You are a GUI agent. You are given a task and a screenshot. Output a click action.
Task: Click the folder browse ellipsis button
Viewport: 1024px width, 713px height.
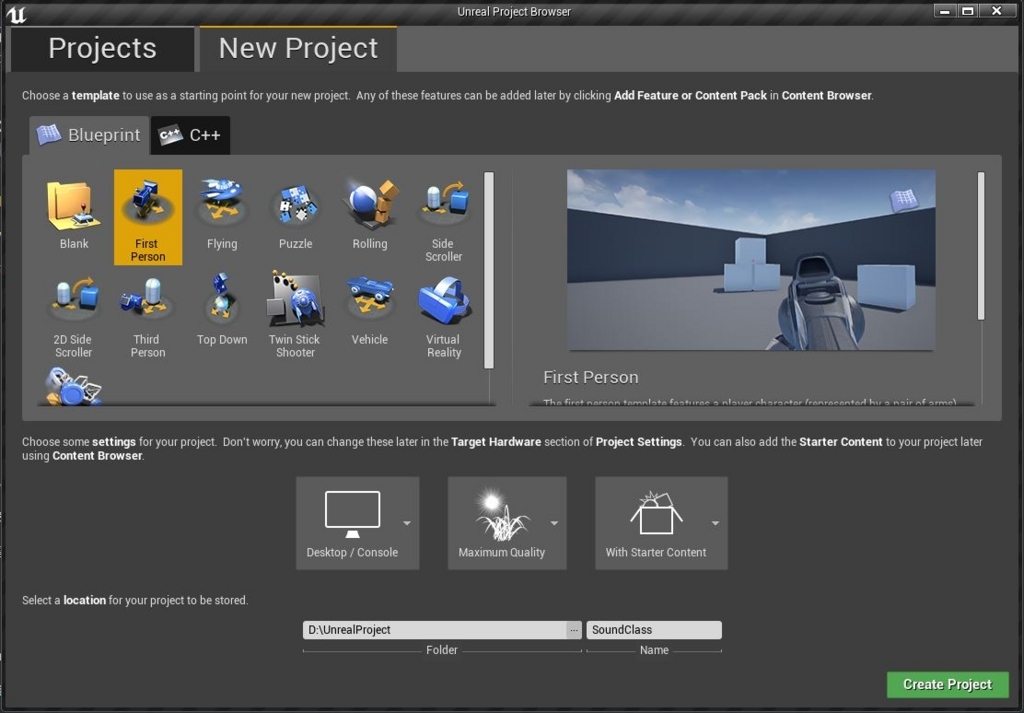573,630
